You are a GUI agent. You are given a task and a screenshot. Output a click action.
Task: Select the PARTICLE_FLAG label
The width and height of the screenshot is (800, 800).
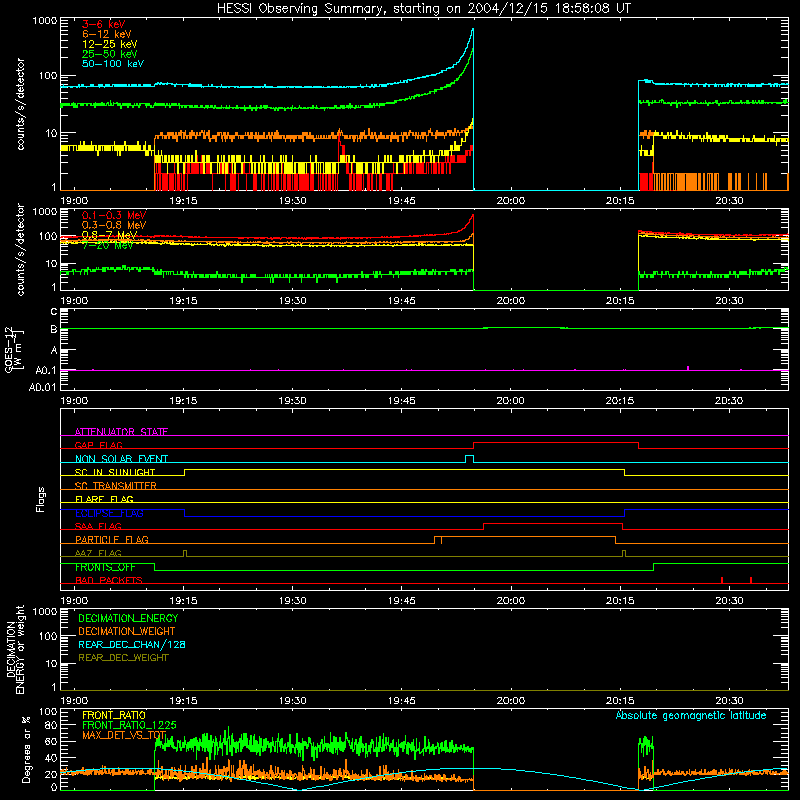(x=112, y=539)
